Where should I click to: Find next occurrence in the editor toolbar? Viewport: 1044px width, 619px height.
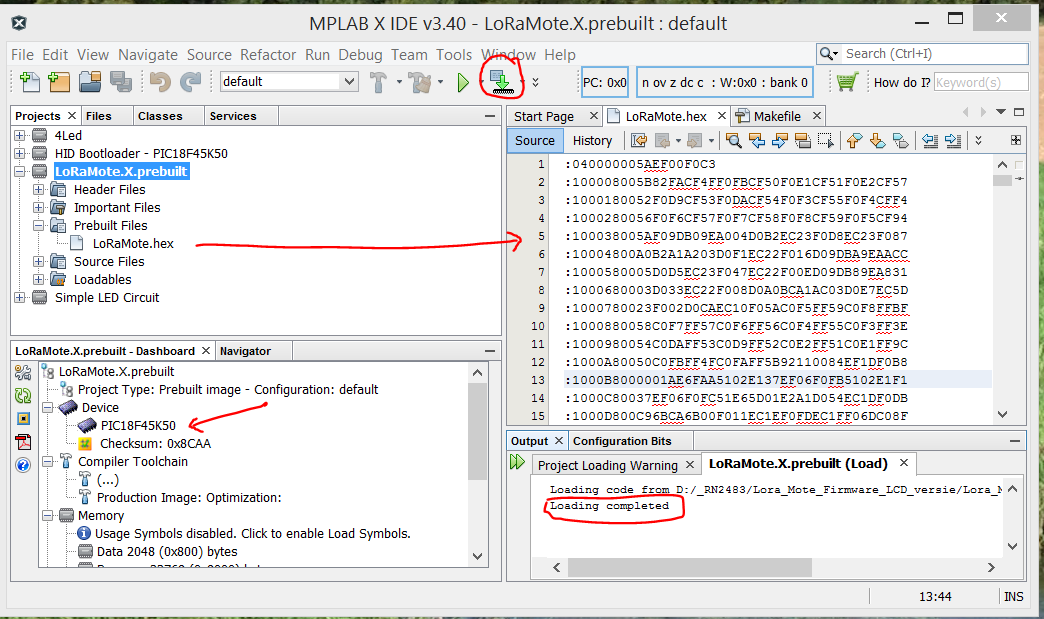pos(780,140)
